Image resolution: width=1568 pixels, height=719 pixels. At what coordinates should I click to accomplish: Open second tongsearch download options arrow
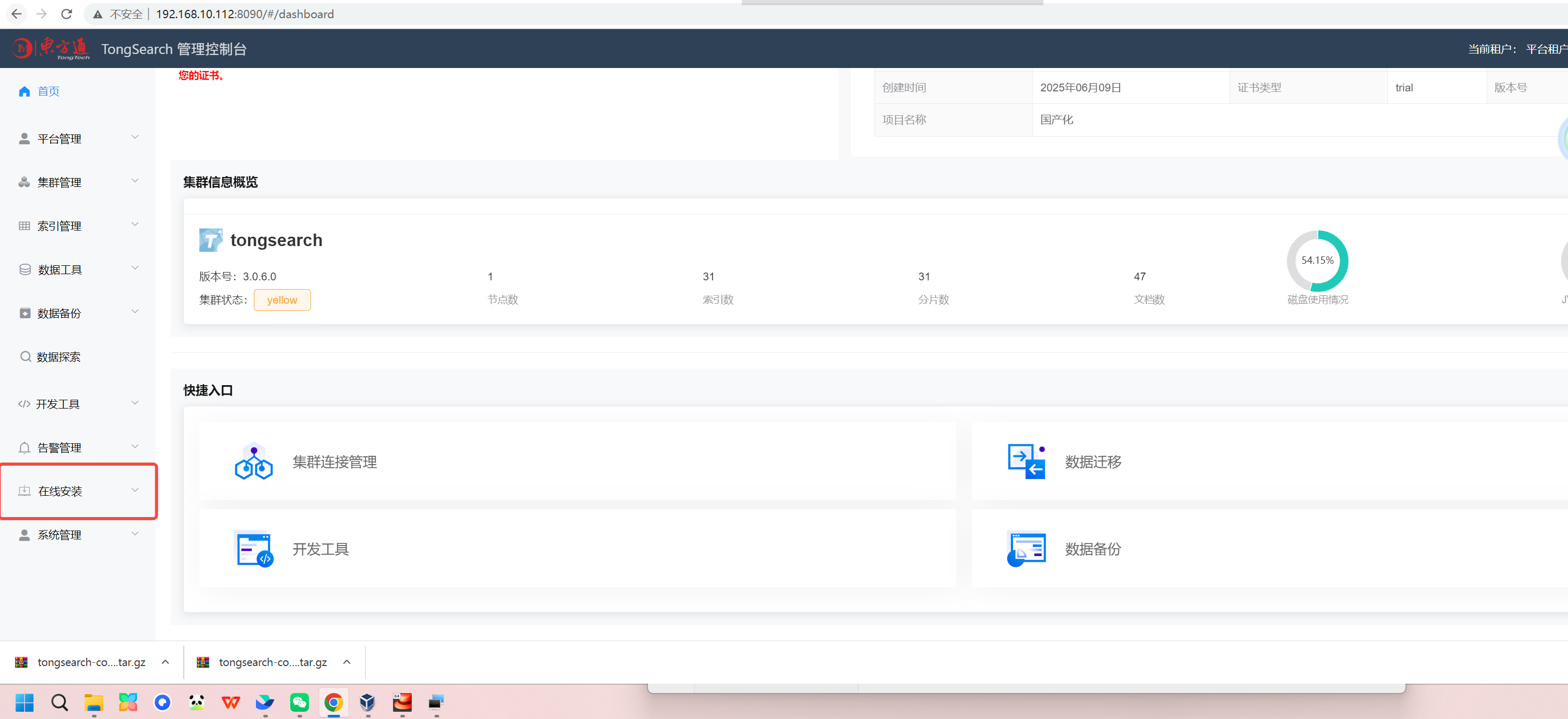click(346, 662)
